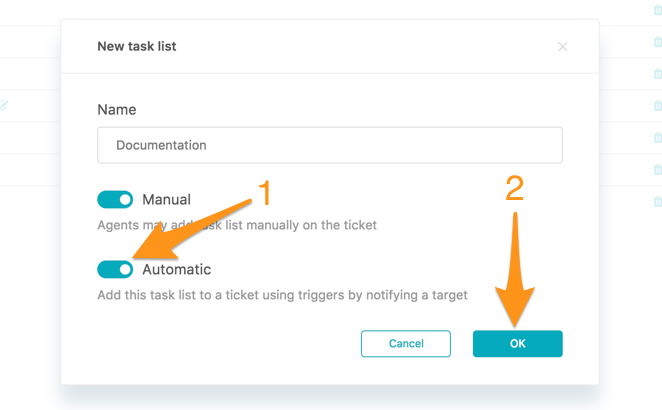Viewport: 662px width, 410px height.
Task: Close the New task list dialog
Action: tap(562, 47)
